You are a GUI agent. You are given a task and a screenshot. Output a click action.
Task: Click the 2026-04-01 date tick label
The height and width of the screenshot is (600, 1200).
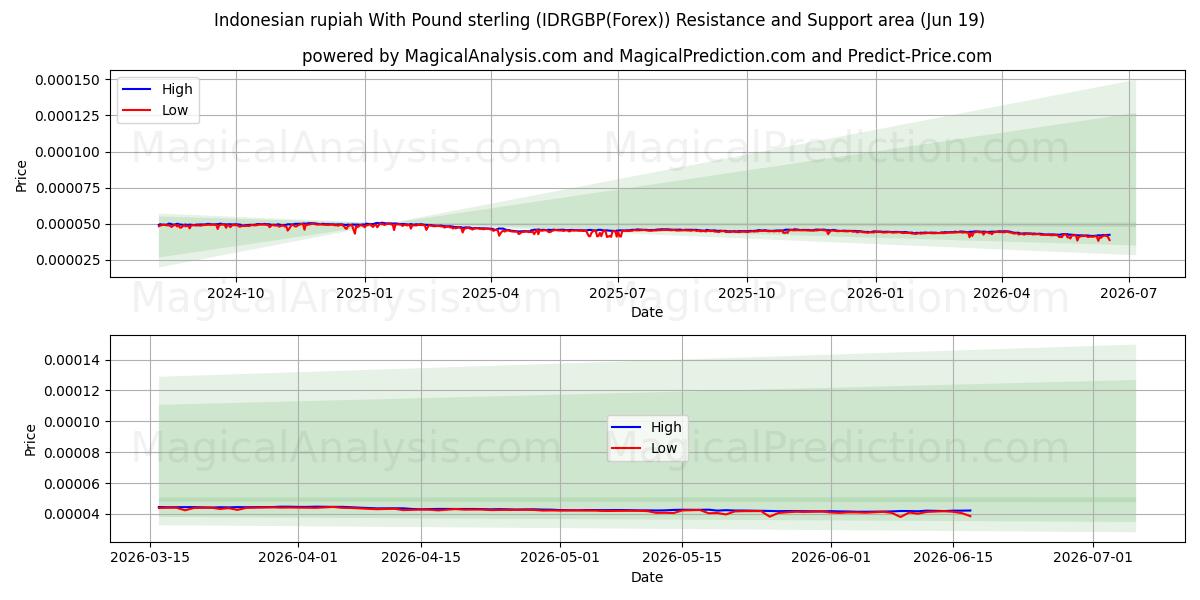pos(298,559)
